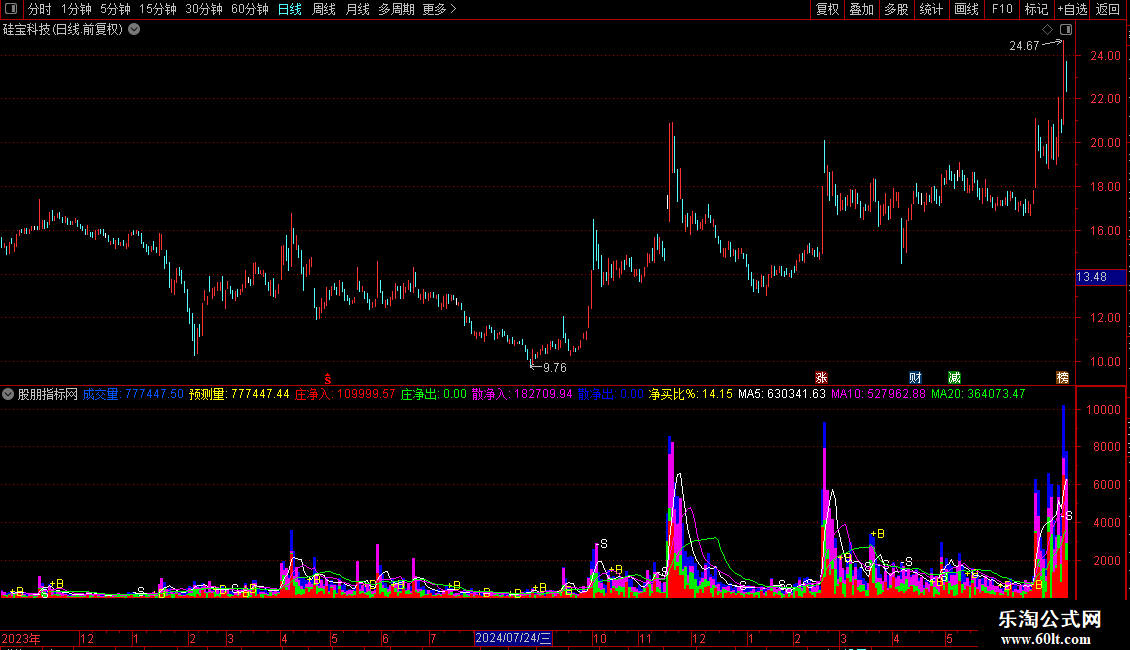Image resolution: width=1130 pixels, height=650 pixels.
Task: Click the diamond icon above the chart
Action: 1048,30
